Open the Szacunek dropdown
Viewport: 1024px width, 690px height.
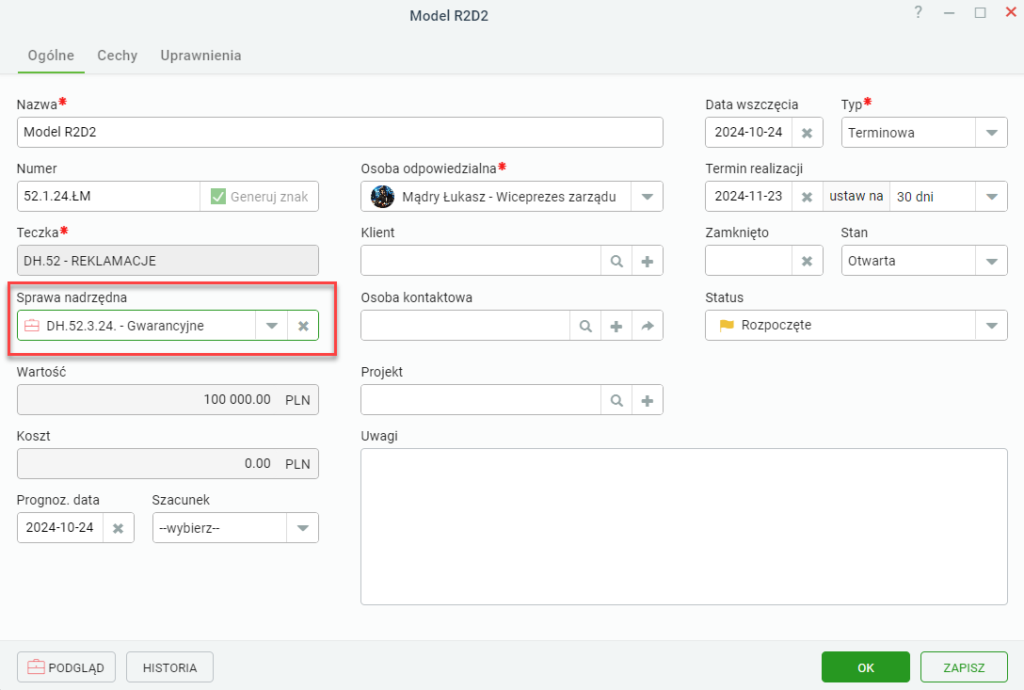click(x=303, y=528)
